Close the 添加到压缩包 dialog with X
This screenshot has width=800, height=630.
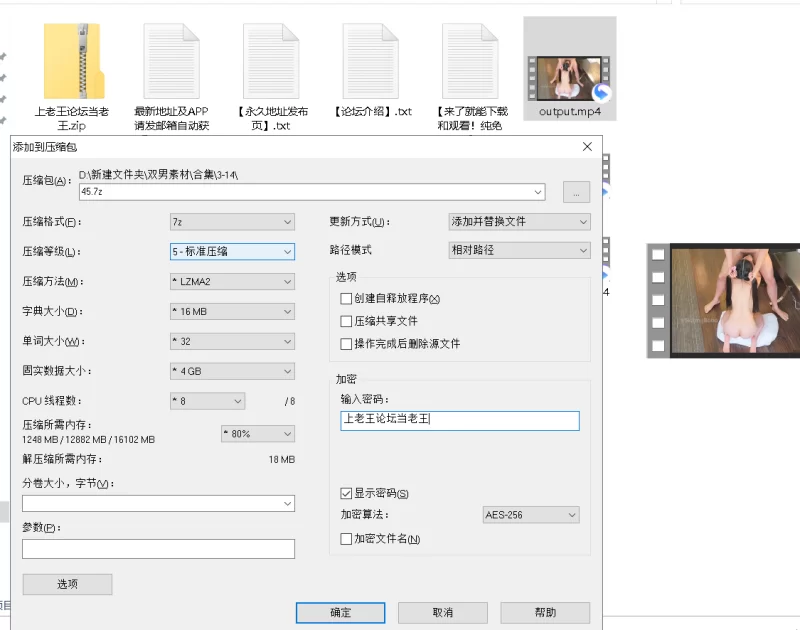pyautogui.click(x=587, y=147)
